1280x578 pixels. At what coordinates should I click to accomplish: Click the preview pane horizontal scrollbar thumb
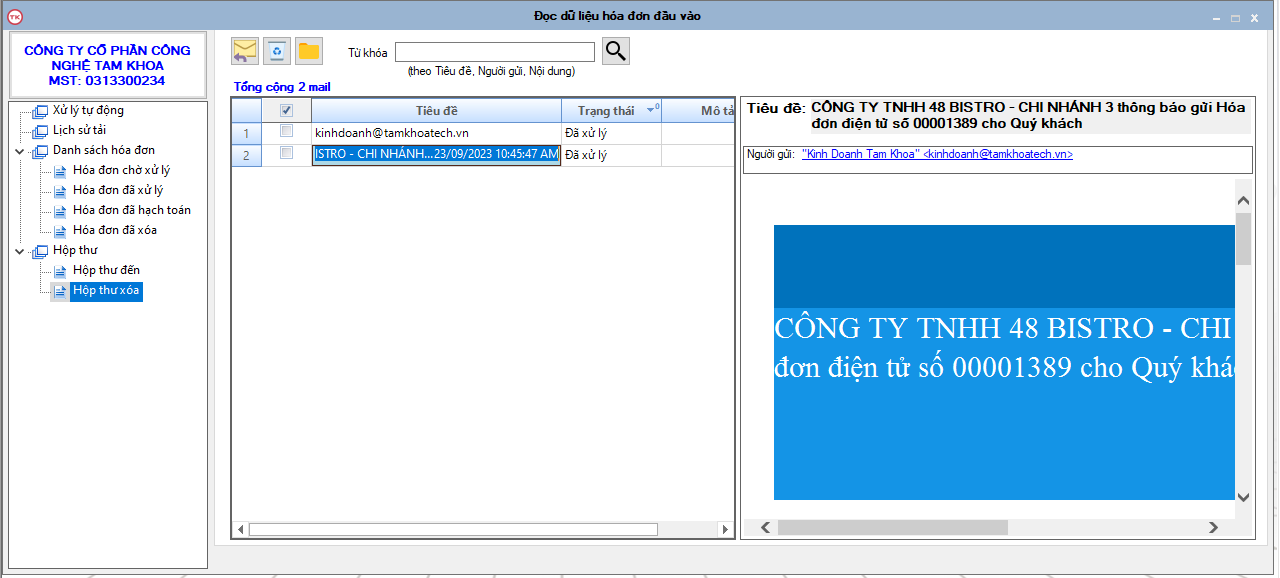click(892, 527)
